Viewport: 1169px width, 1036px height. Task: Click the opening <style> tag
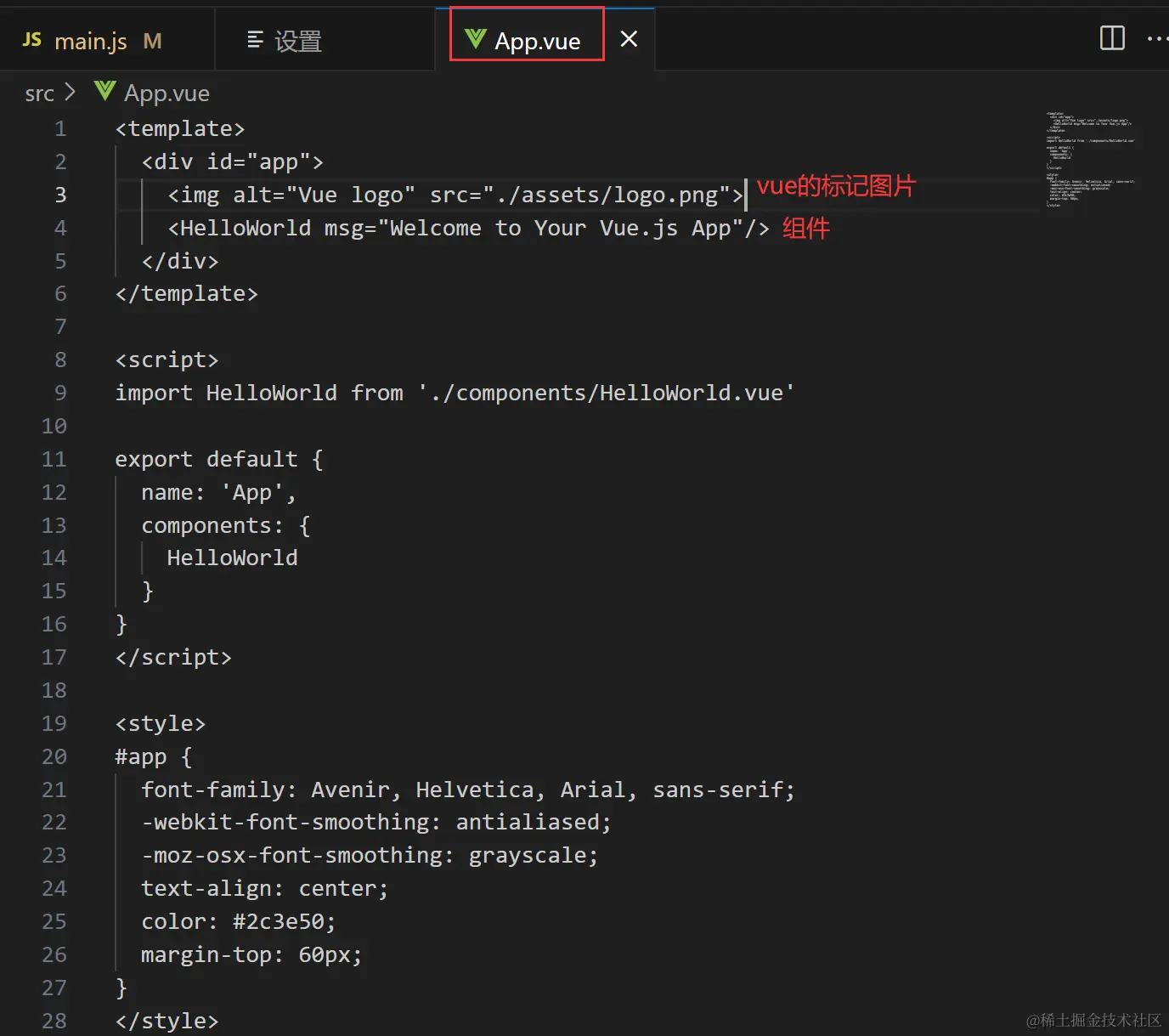pyautogui.click(x=161, y=724)
